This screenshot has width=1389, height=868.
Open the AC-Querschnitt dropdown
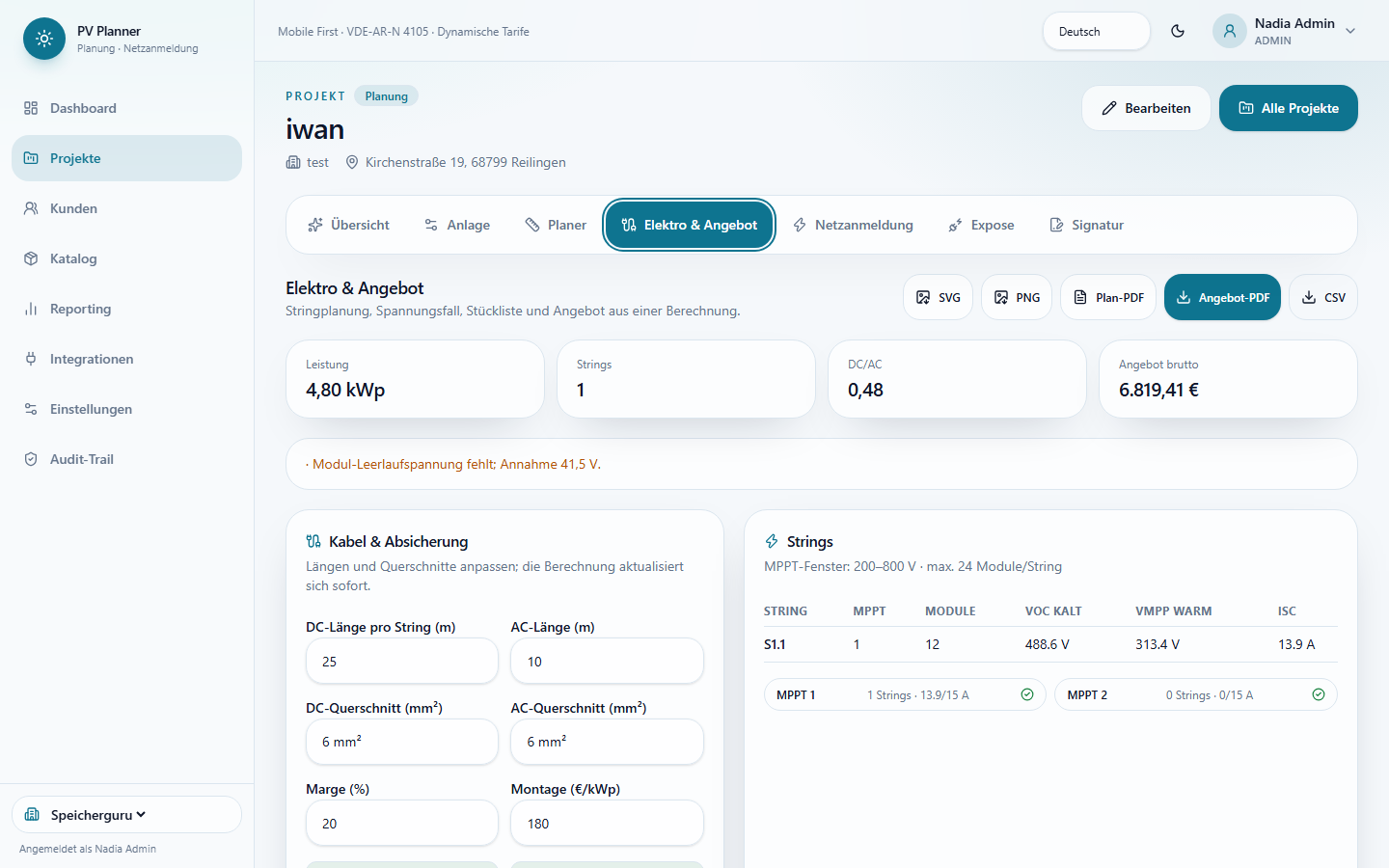(608, 742)
